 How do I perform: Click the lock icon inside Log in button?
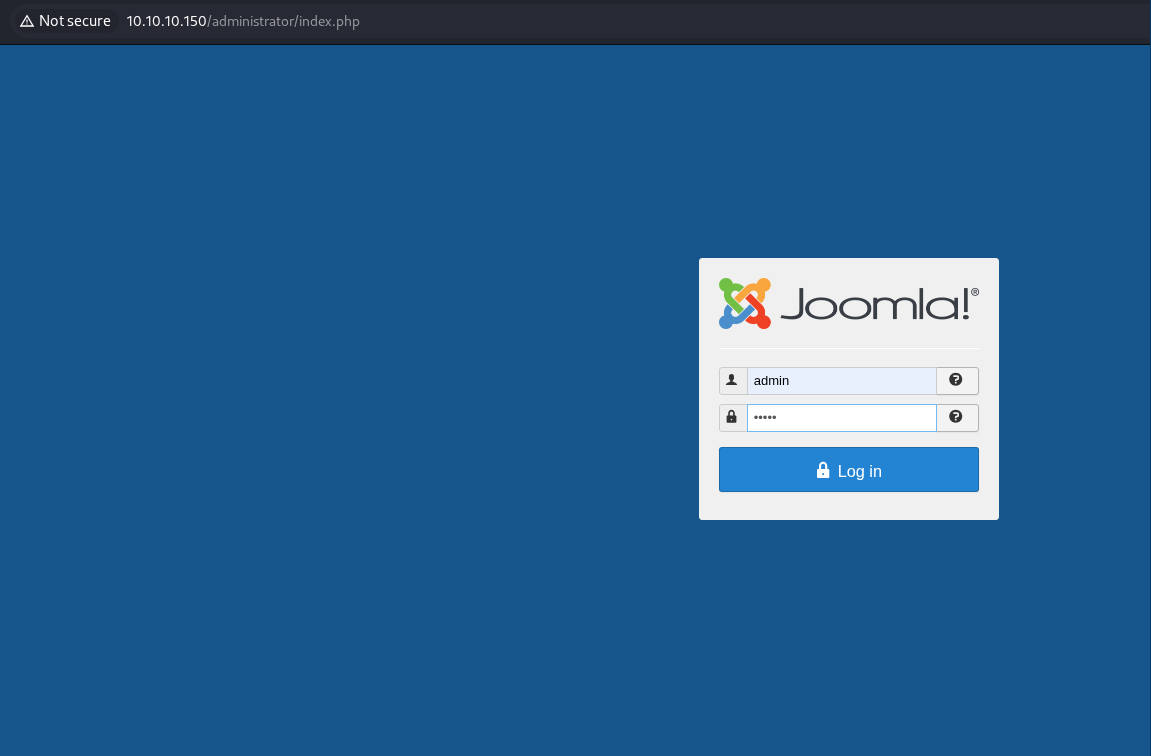click(823, 470)
